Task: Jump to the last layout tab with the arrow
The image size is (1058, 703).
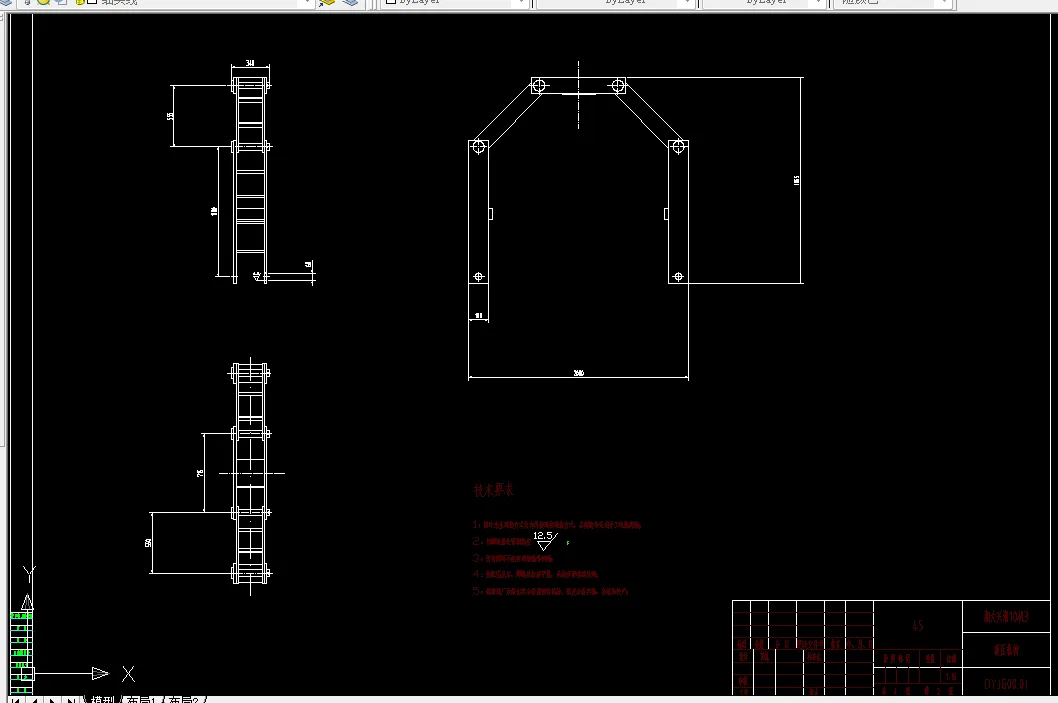Action: click(x=70, y=700)
